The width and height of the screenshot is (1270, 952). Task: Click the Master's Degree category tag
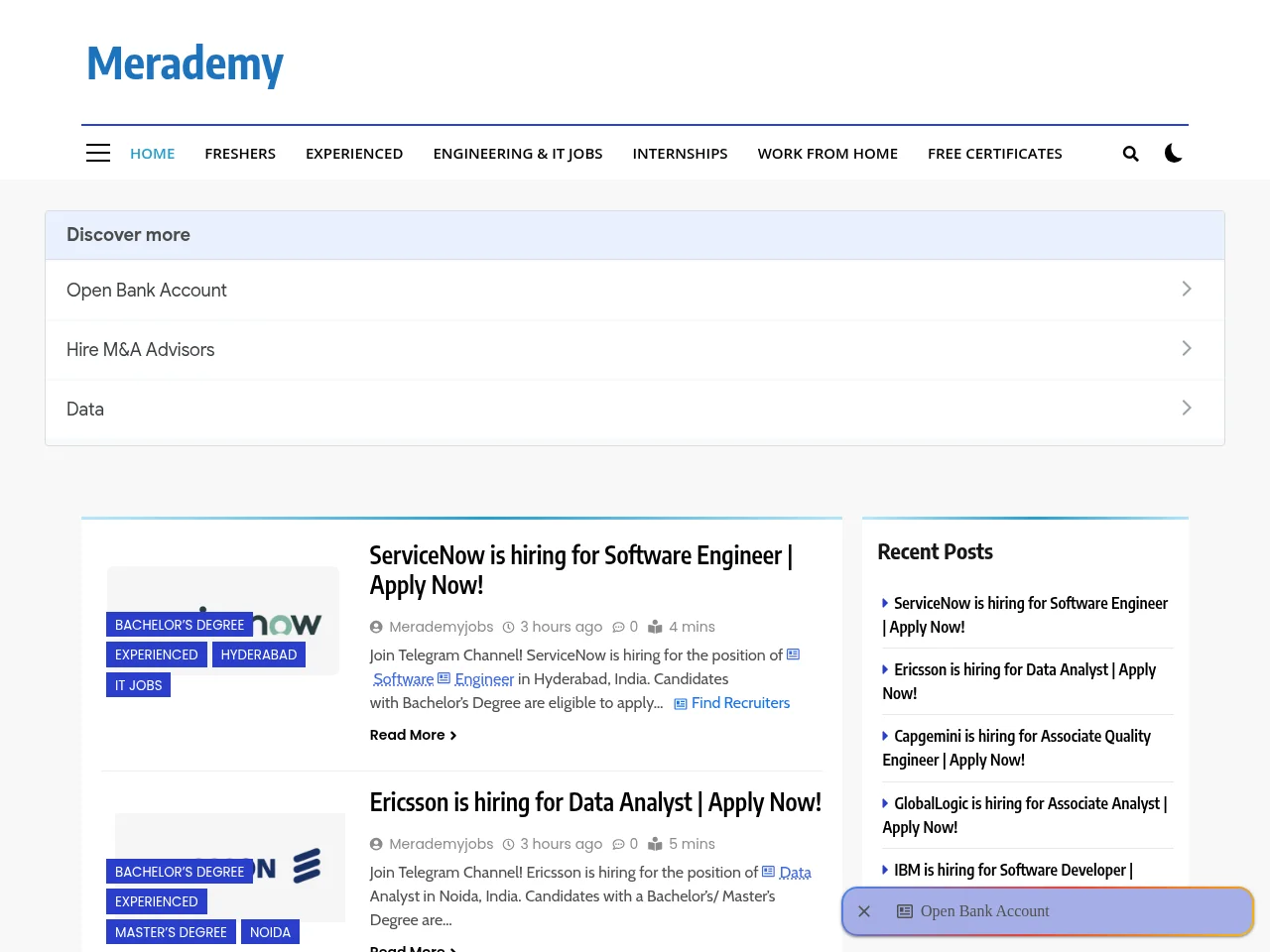[x=171, y=932]
